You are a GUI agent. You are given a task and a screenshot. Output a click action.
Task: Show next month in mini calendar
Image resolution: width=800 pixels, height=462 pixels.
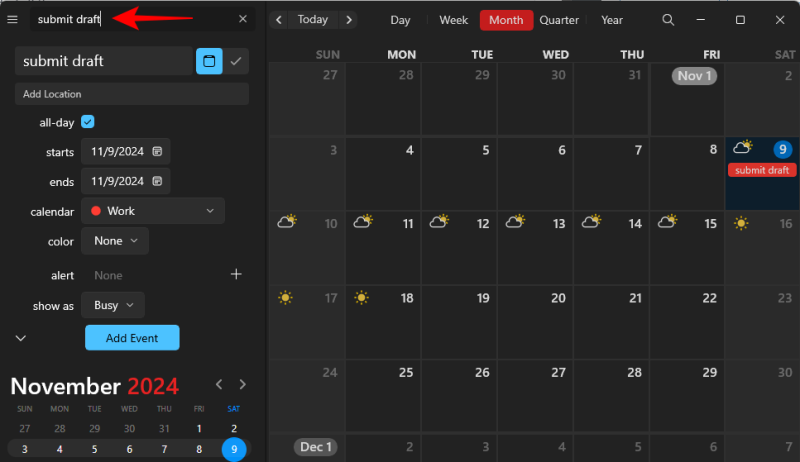[242, 384]
